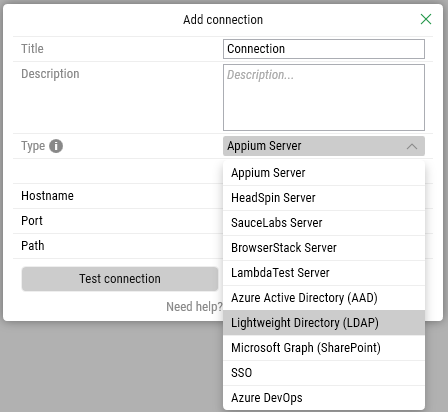Image resolution: width=448 pixels, height=412 pixels.
Task: Pick Microsoft Graph (SharePoint) type
Action: pos(324,348)
